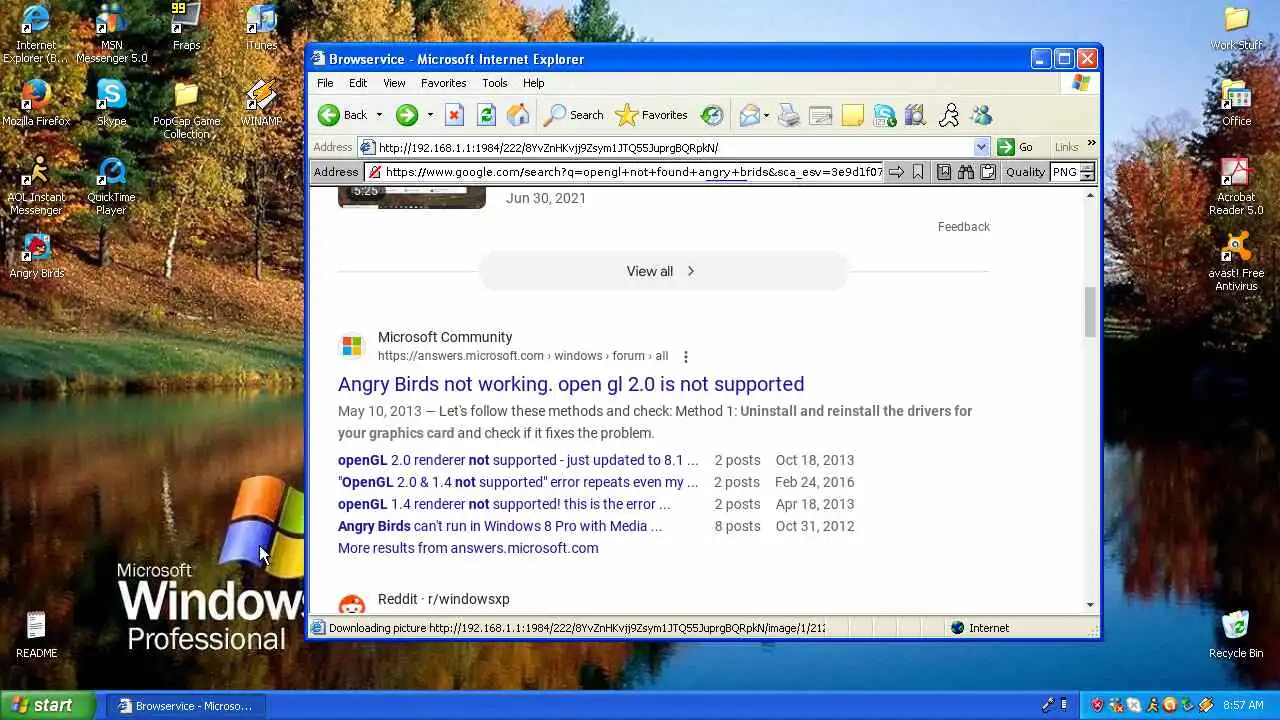Open Angry Birds desktop shortcut
The height and width of the screenshot is (720, 1280).
(37, 256)
